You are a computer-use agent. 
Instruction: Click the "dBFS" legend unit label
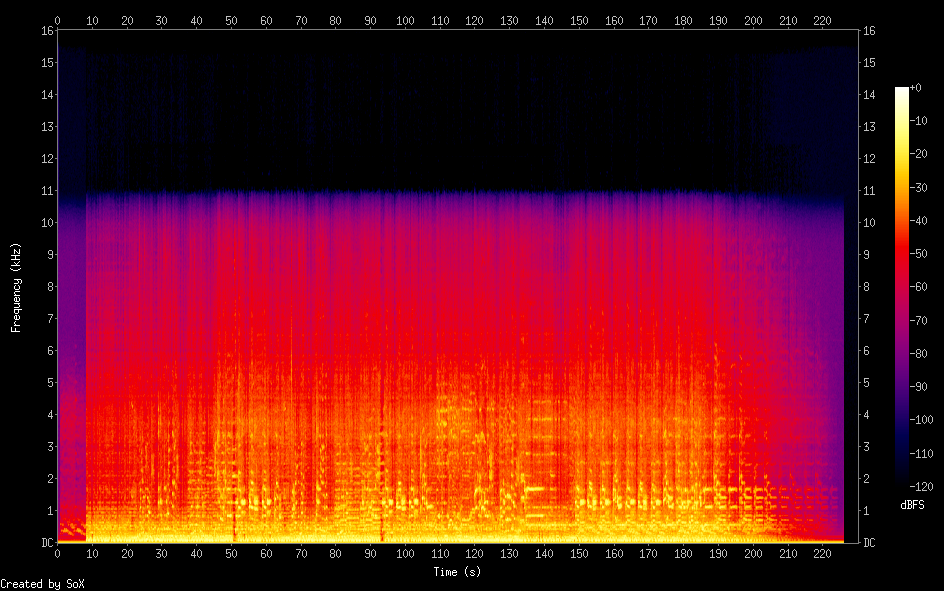tap(912, 505)
